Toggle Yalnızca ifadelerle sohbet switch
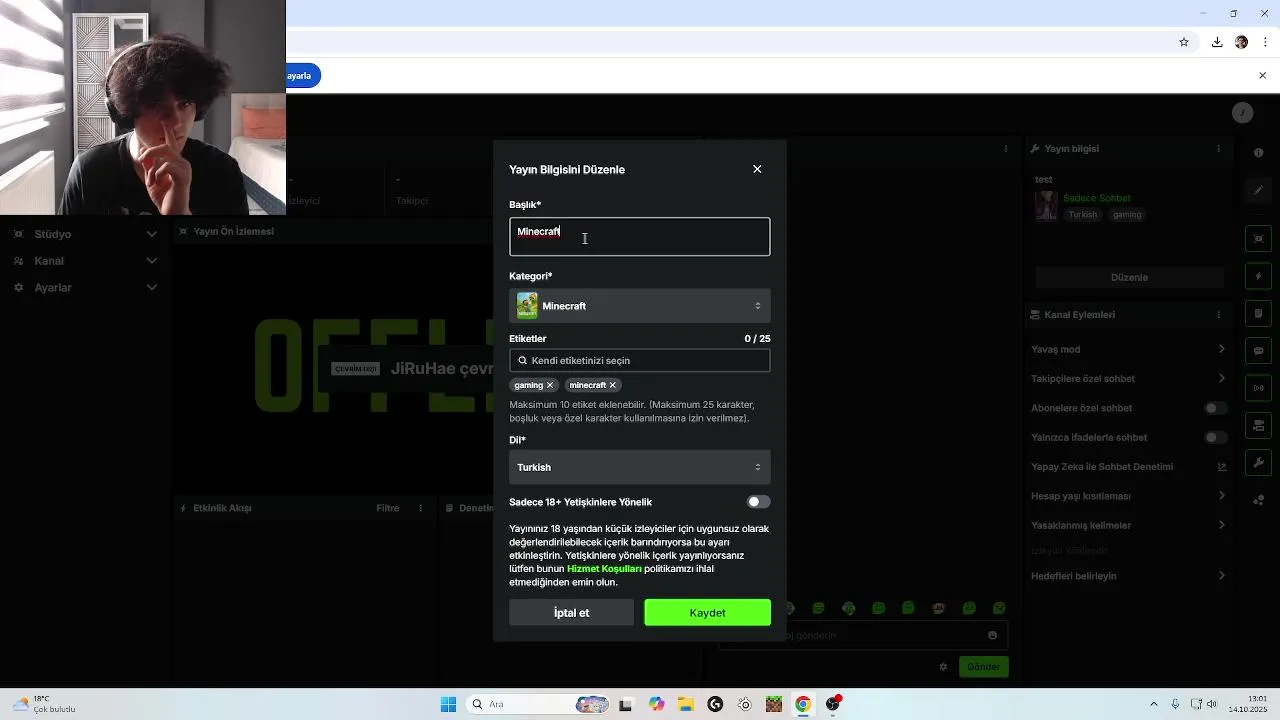1280x720 pixels. (x=1215, y=437)
